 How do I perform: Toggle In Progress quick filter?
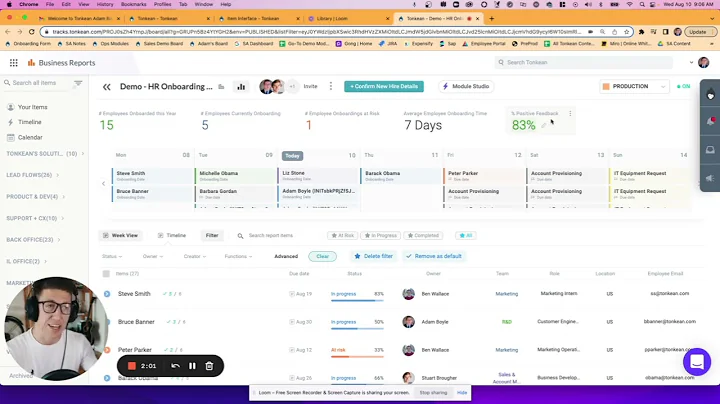coord(381,236)
